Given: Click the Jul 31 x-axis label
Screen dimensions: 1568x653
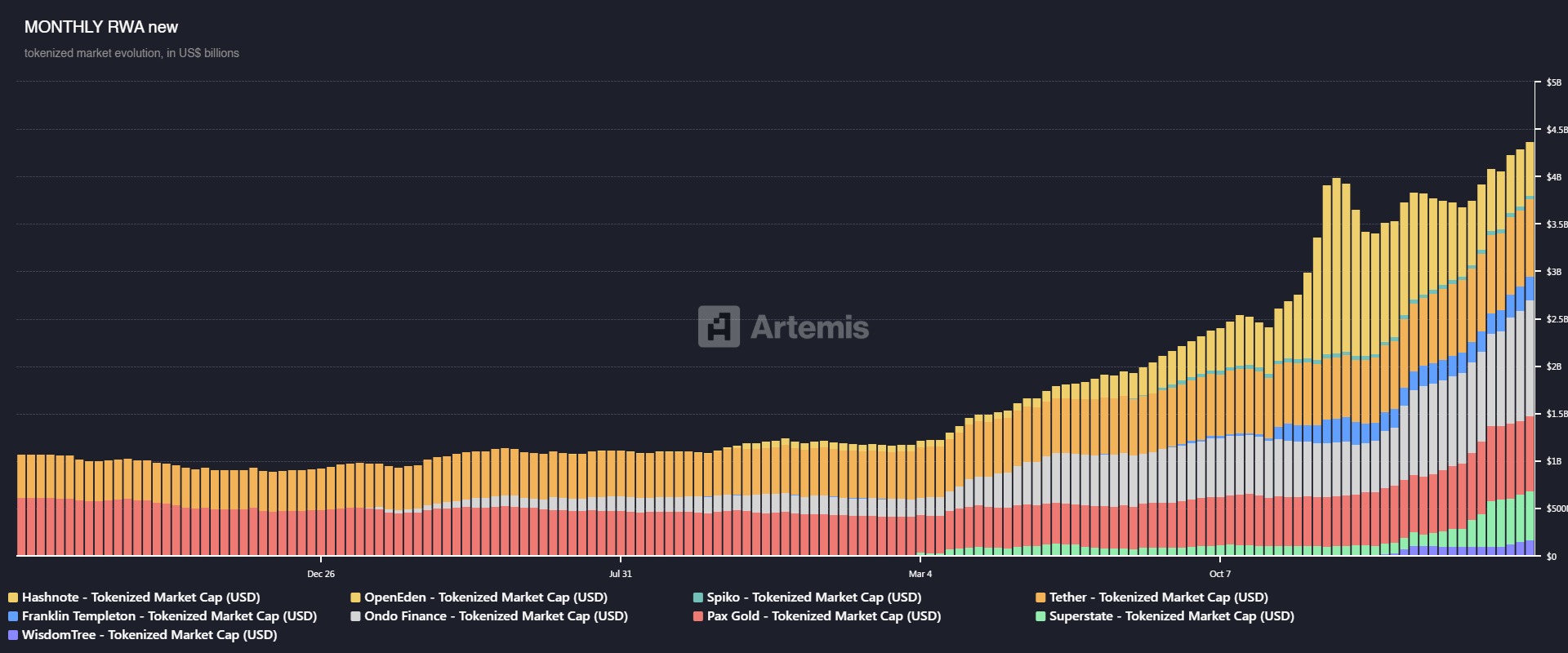Looking at the screenshot, I should [621, 574].
